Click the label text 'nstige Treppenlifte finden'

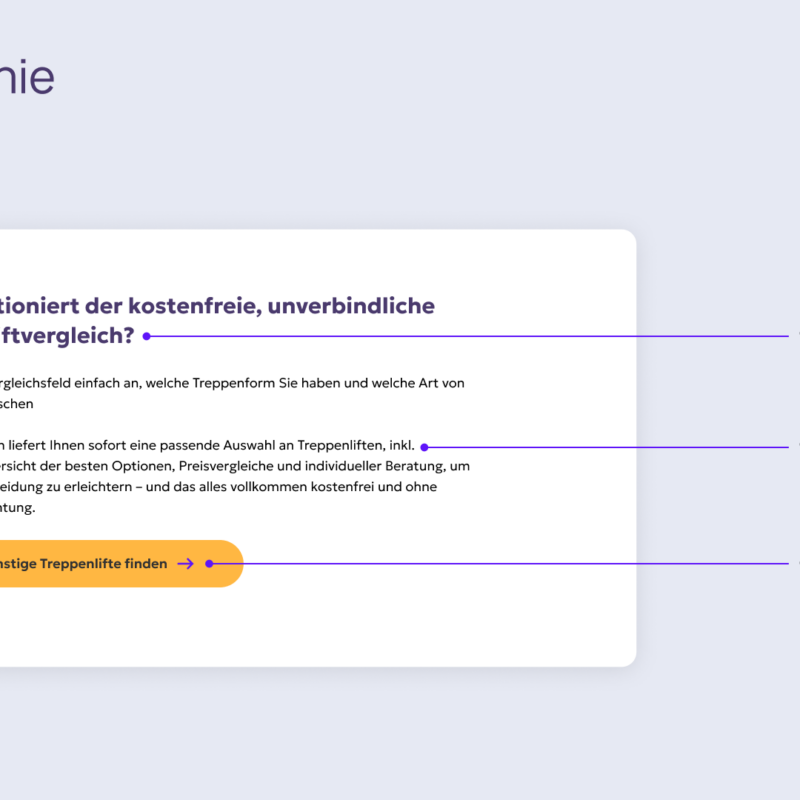(84, 564)
